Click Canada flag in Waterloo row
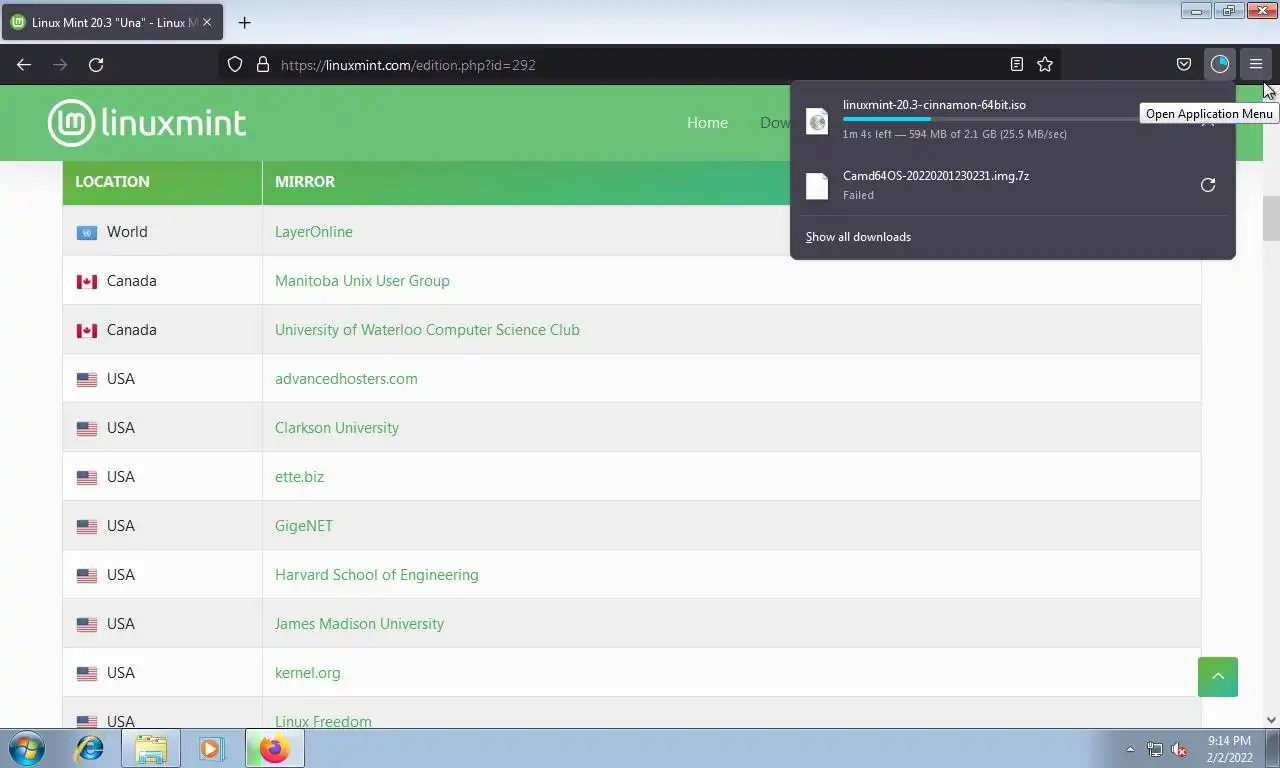Viewport: 1280px width, 768px height. tap(87, 331)
